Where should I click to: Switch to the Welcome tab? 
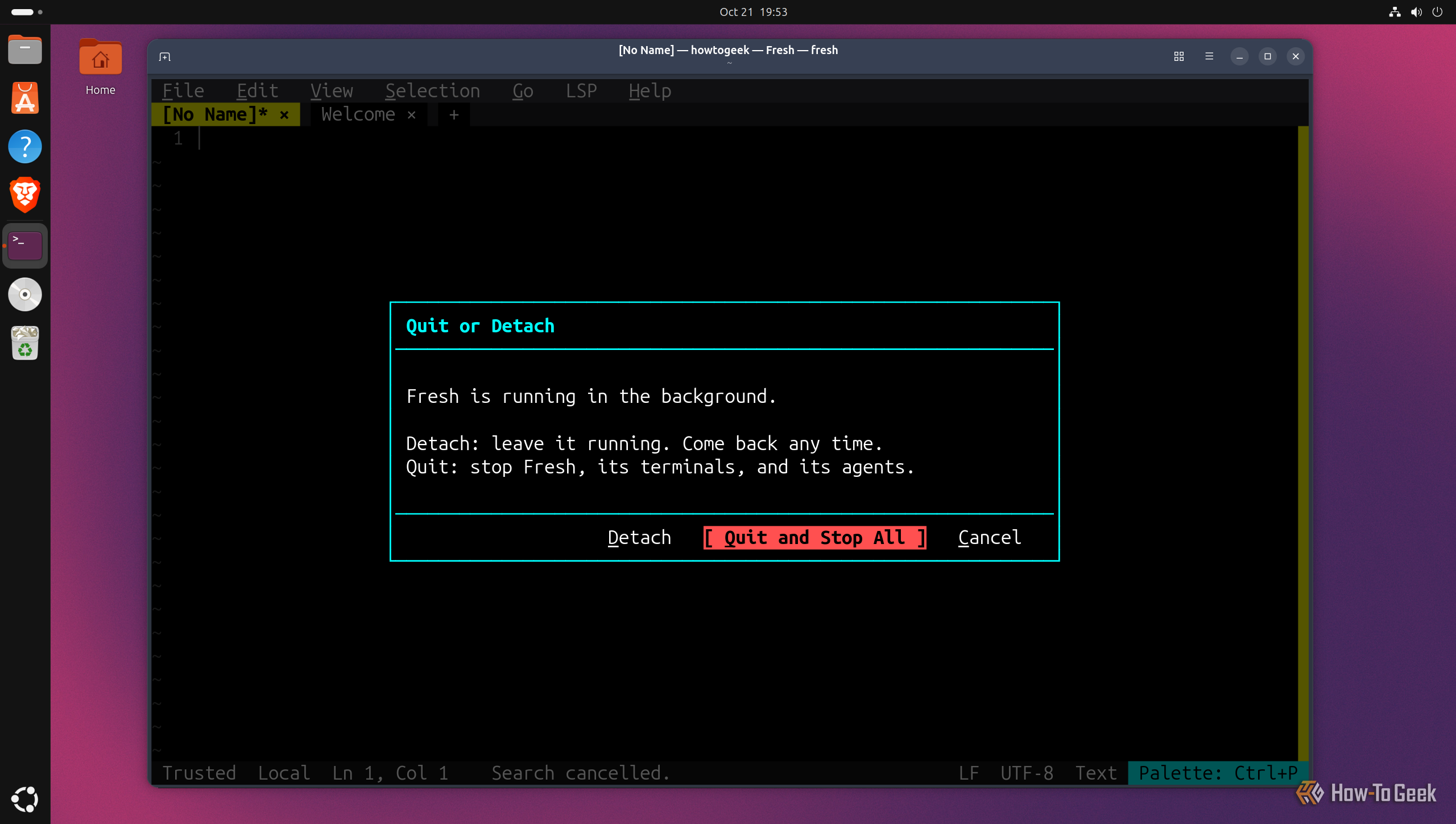pos(358,114)
